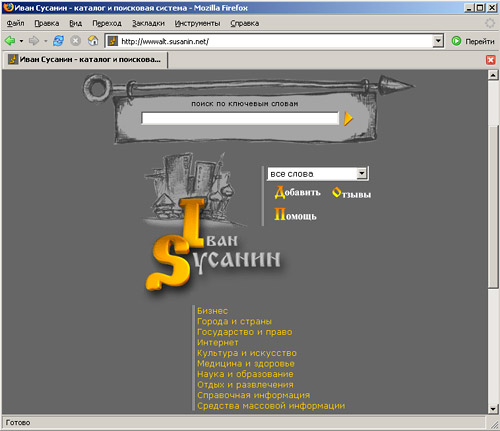Open the Государство и право category
This screenshot has width=500, height=431.
[244, 332]
